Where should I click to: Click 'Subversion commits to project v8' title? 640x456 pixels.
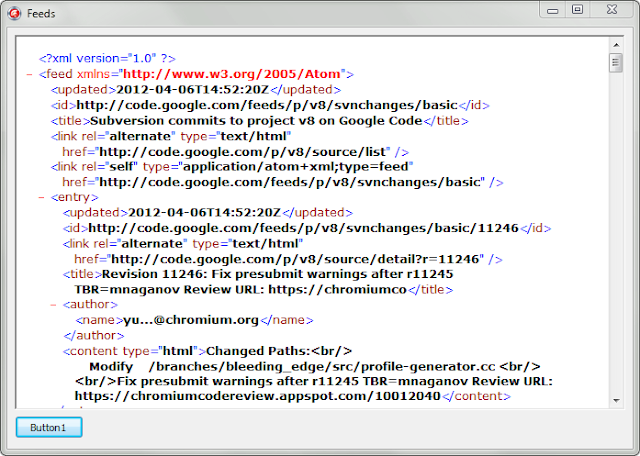[256, 121]
